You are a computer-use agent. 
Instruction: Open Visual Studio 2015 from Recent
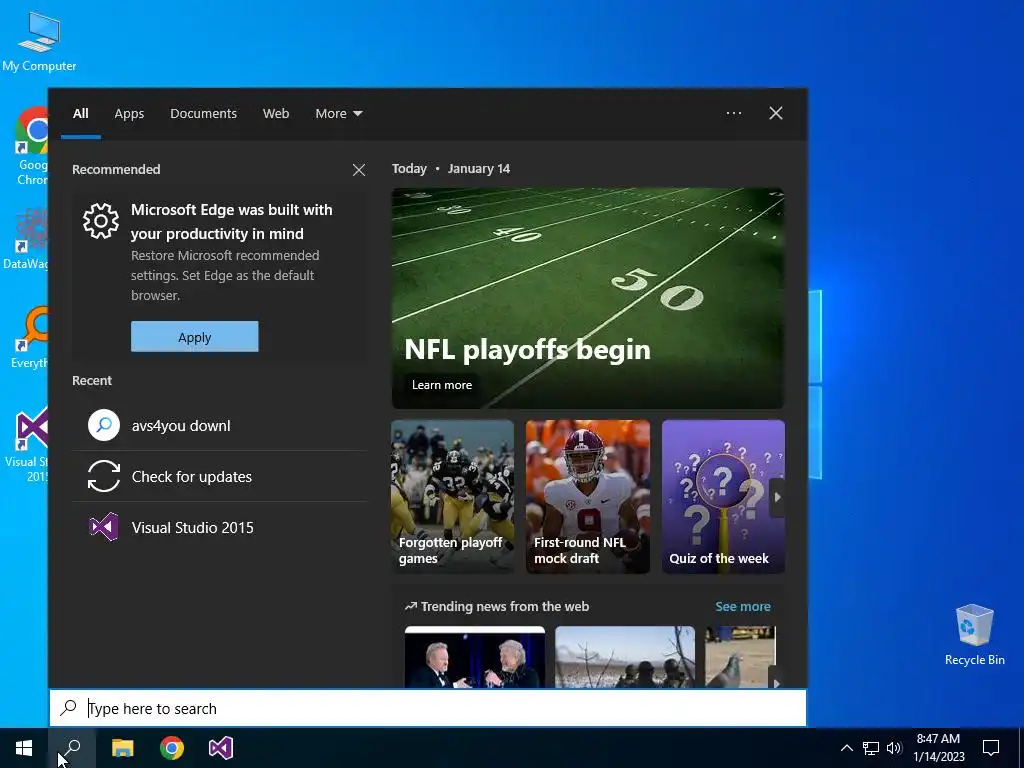(x=219, y=527)
